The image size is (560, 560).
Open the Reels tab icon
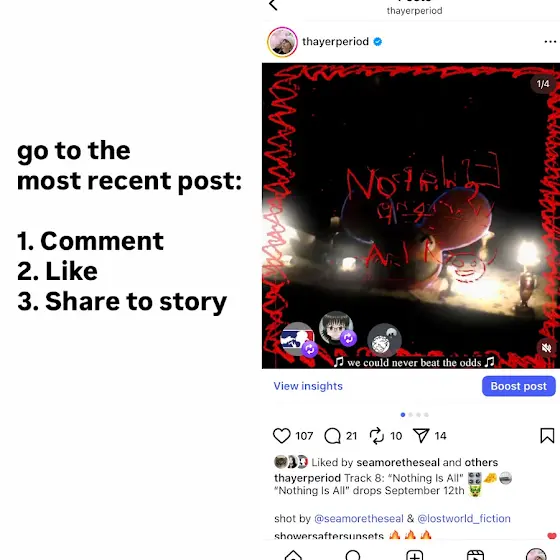click(x=475, y=555)
